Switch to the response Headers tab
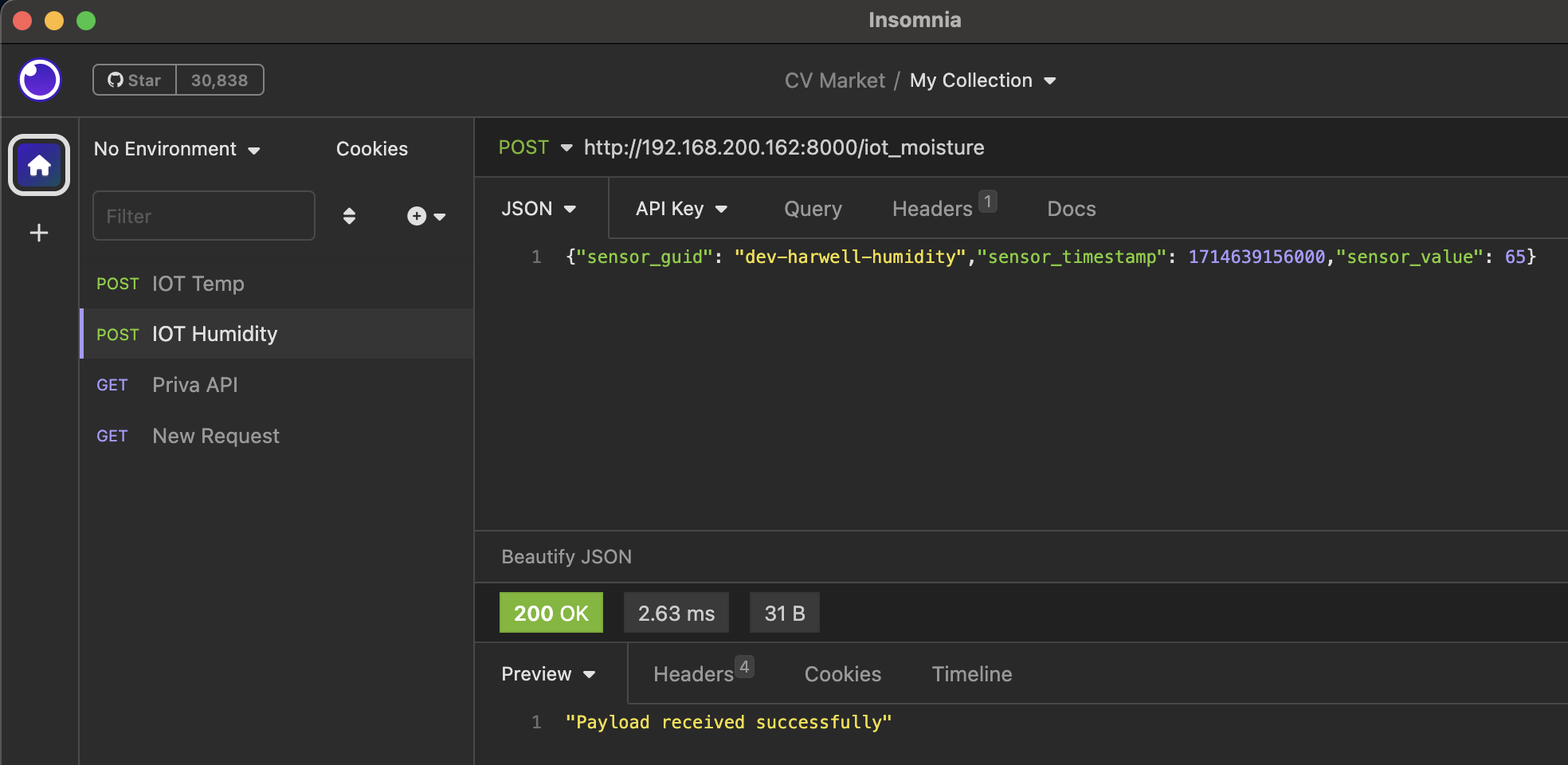Image resolution: width=1568 pixels, height=765 pixels. [x=703, y=673]
